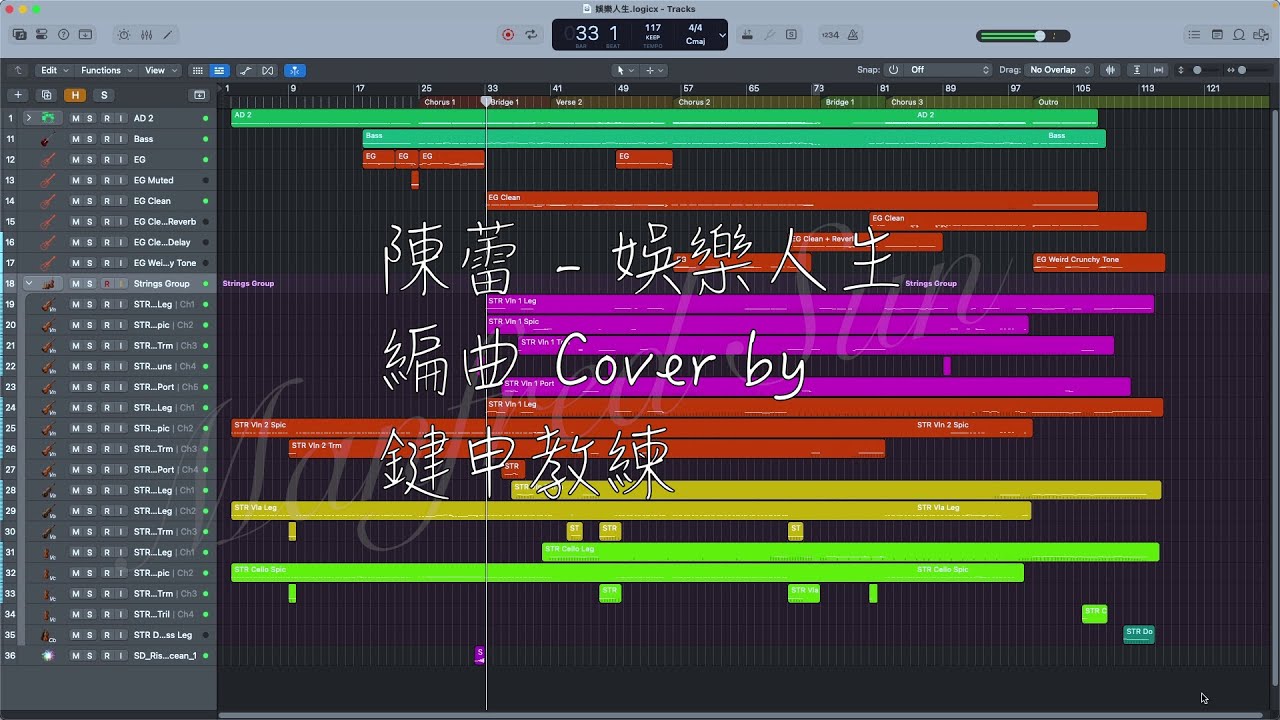
Task: Solo the EG Clean track
Action: click(x=90, y=201)
